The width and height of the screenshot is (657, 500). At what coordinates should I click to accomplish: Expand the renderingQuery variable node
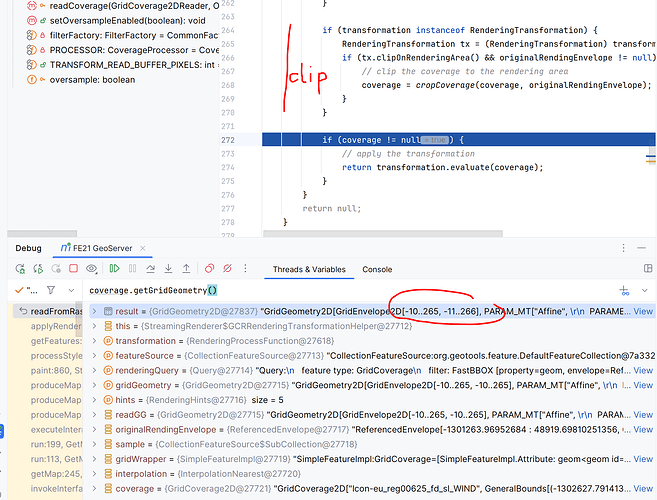tap(95, 370)
